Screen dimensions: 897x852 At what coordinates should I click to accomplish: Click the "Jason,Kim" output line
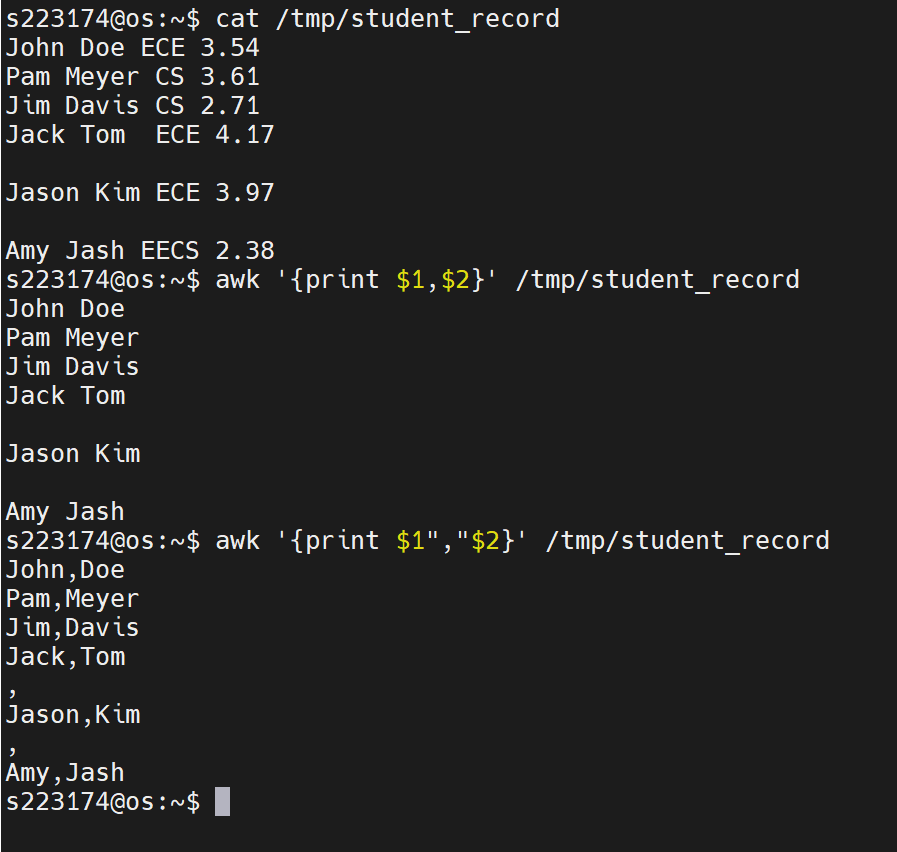72,714
